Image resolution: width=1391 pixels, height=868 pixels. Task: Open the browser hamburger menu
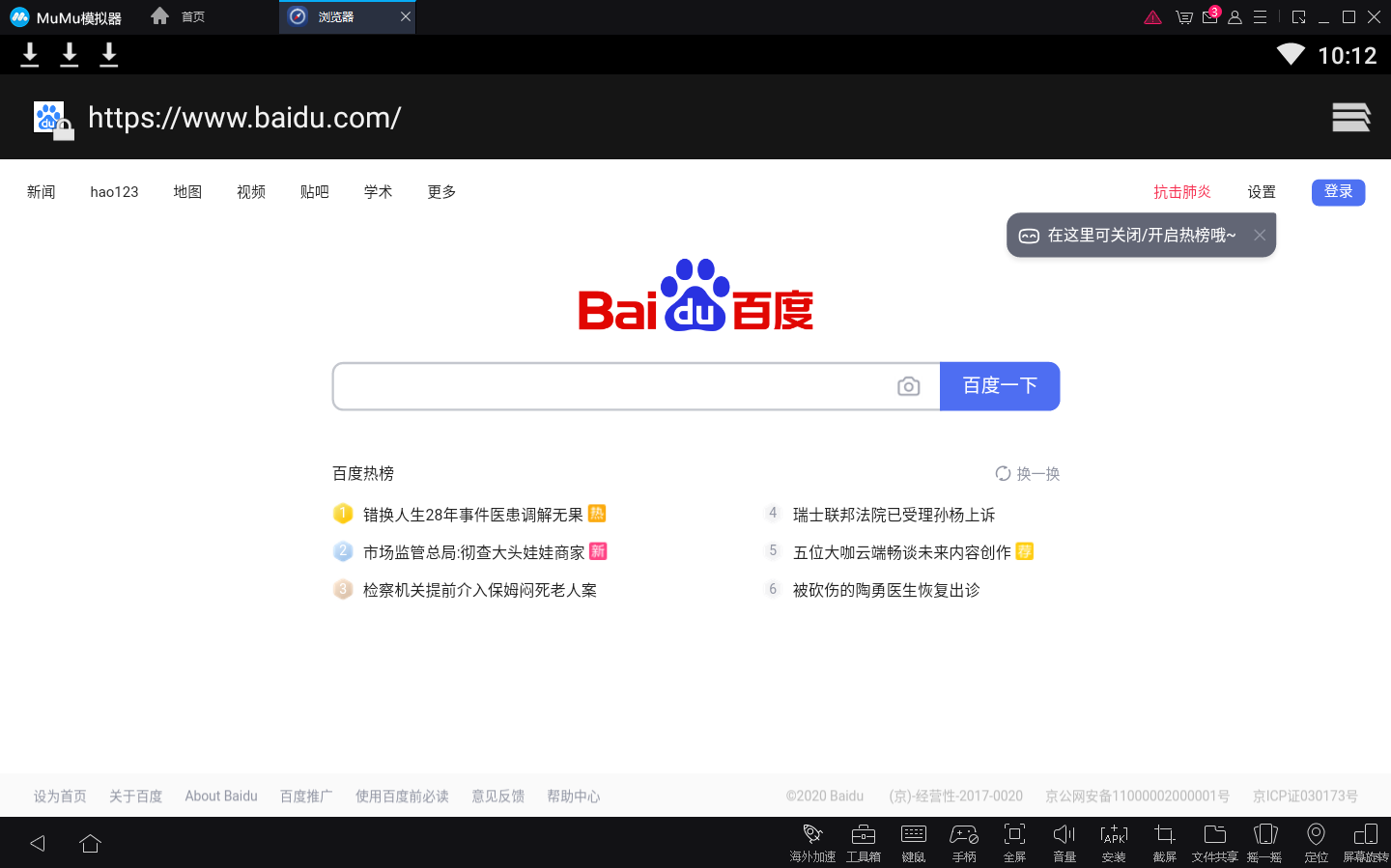click(1350, 117)
